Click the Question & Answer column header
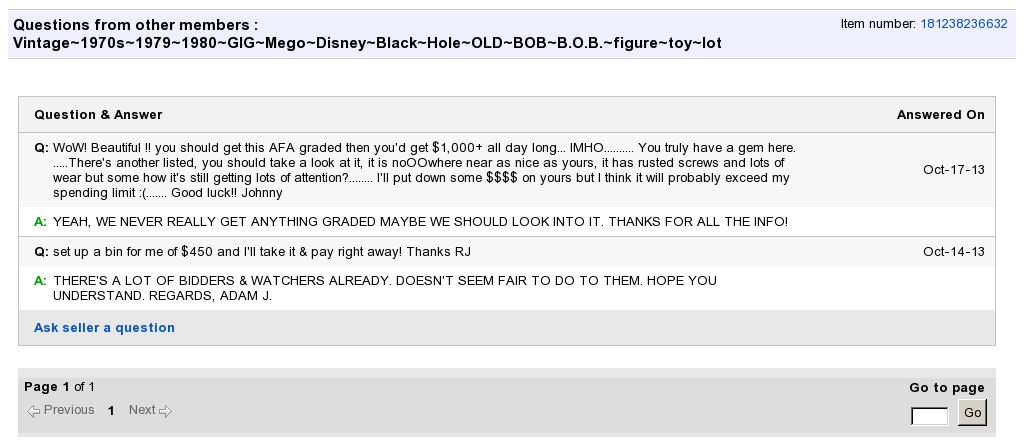Screen dimensions: 1024x447 (x=98, y=115)
